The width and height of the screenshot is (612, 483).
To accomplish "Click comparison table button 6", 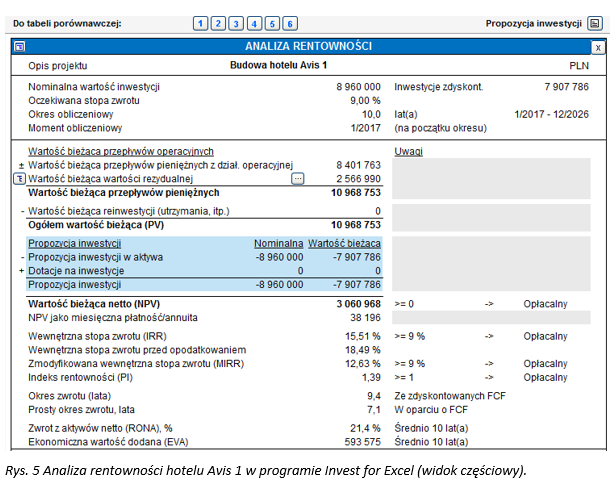I will pyautogui.click(x=290, y=23).
